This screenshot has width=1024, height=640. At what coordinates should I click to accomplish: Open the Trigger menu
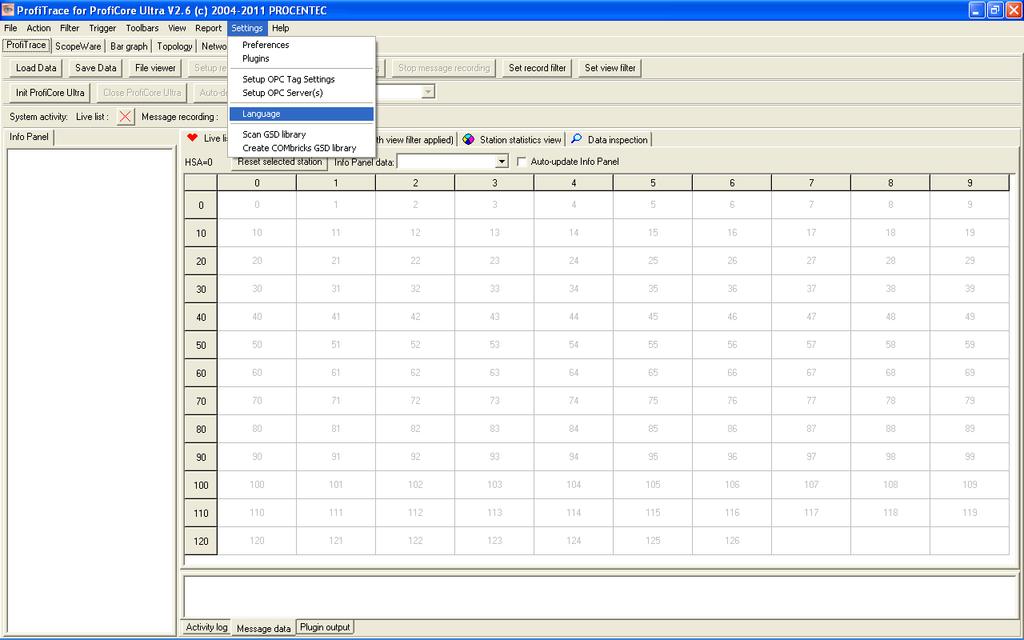click(103, 28)
